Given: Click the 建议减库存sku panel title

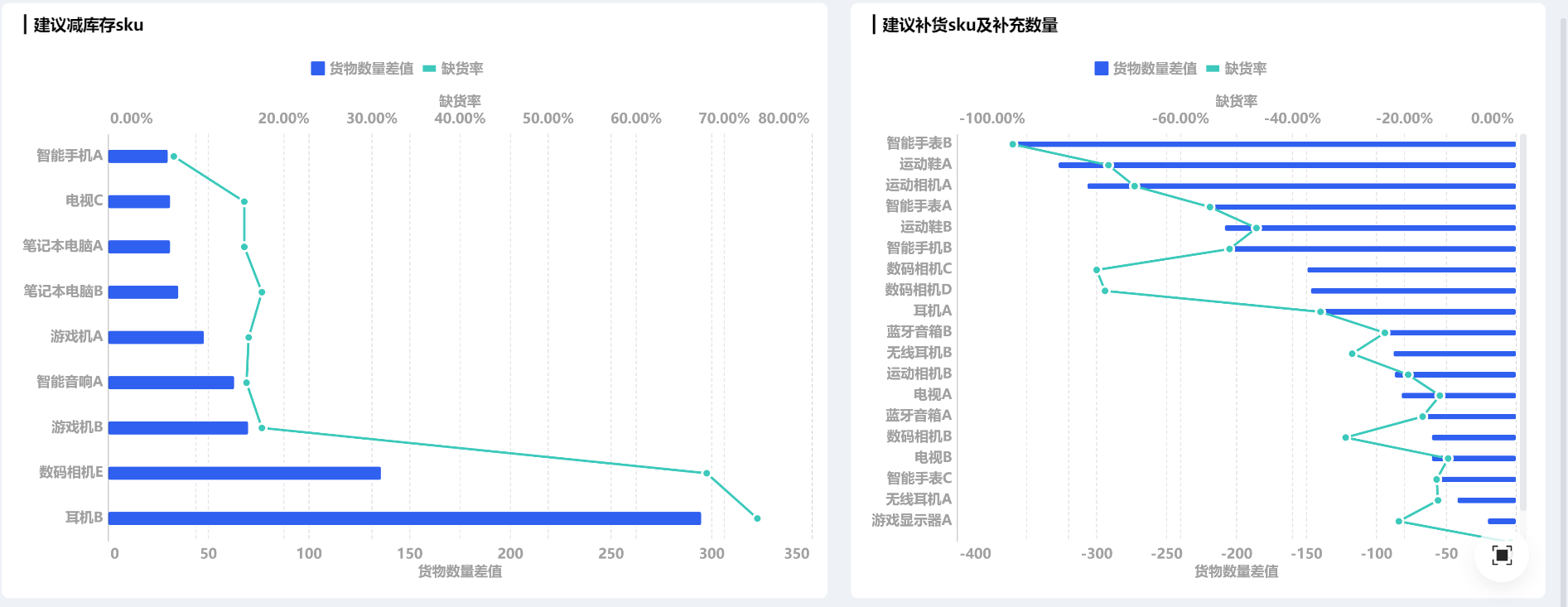Looking at the screenshot, I should [88, 25].
